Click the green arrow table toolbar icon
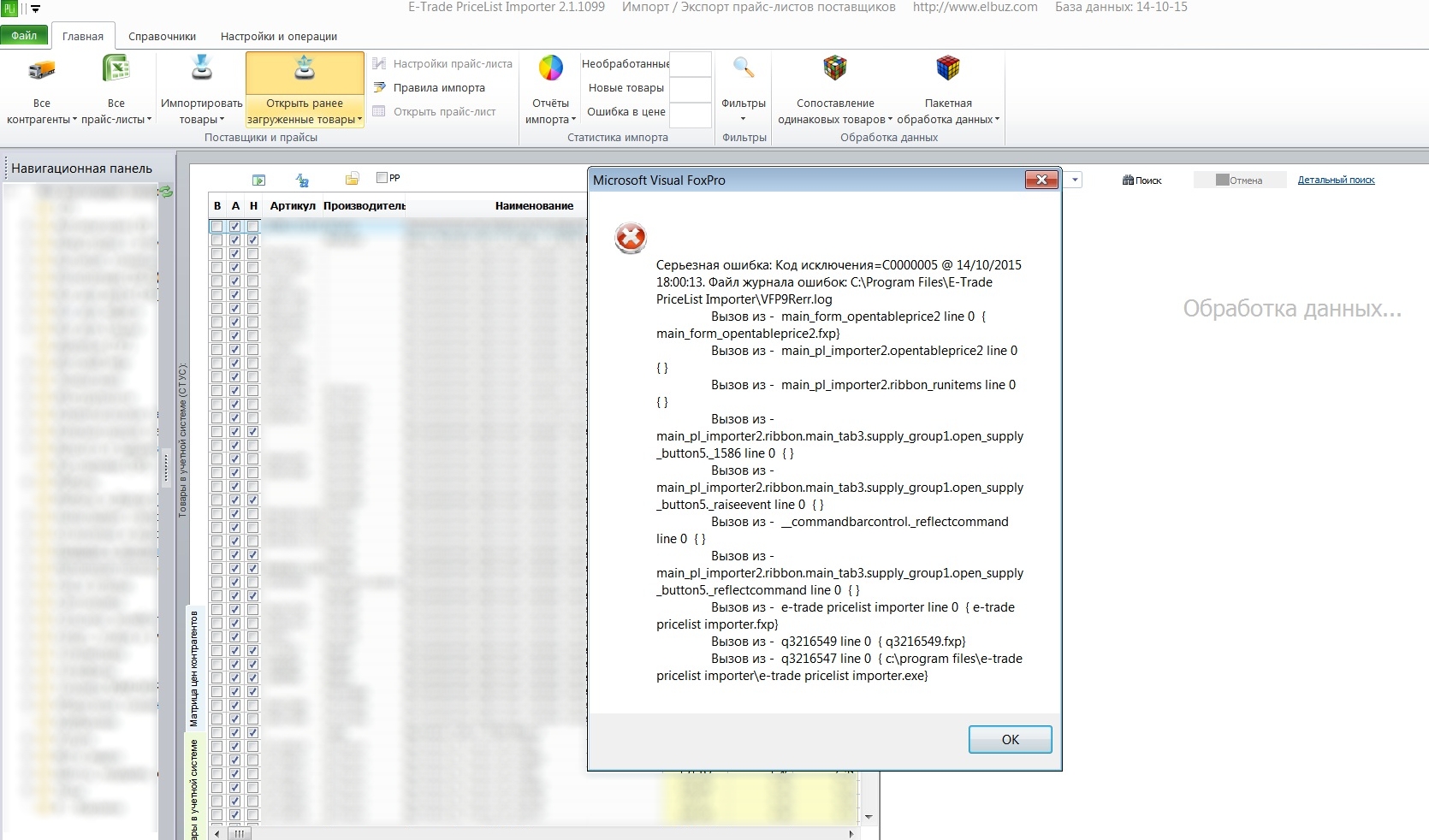The image size is (1429, 840). point(258,180)
